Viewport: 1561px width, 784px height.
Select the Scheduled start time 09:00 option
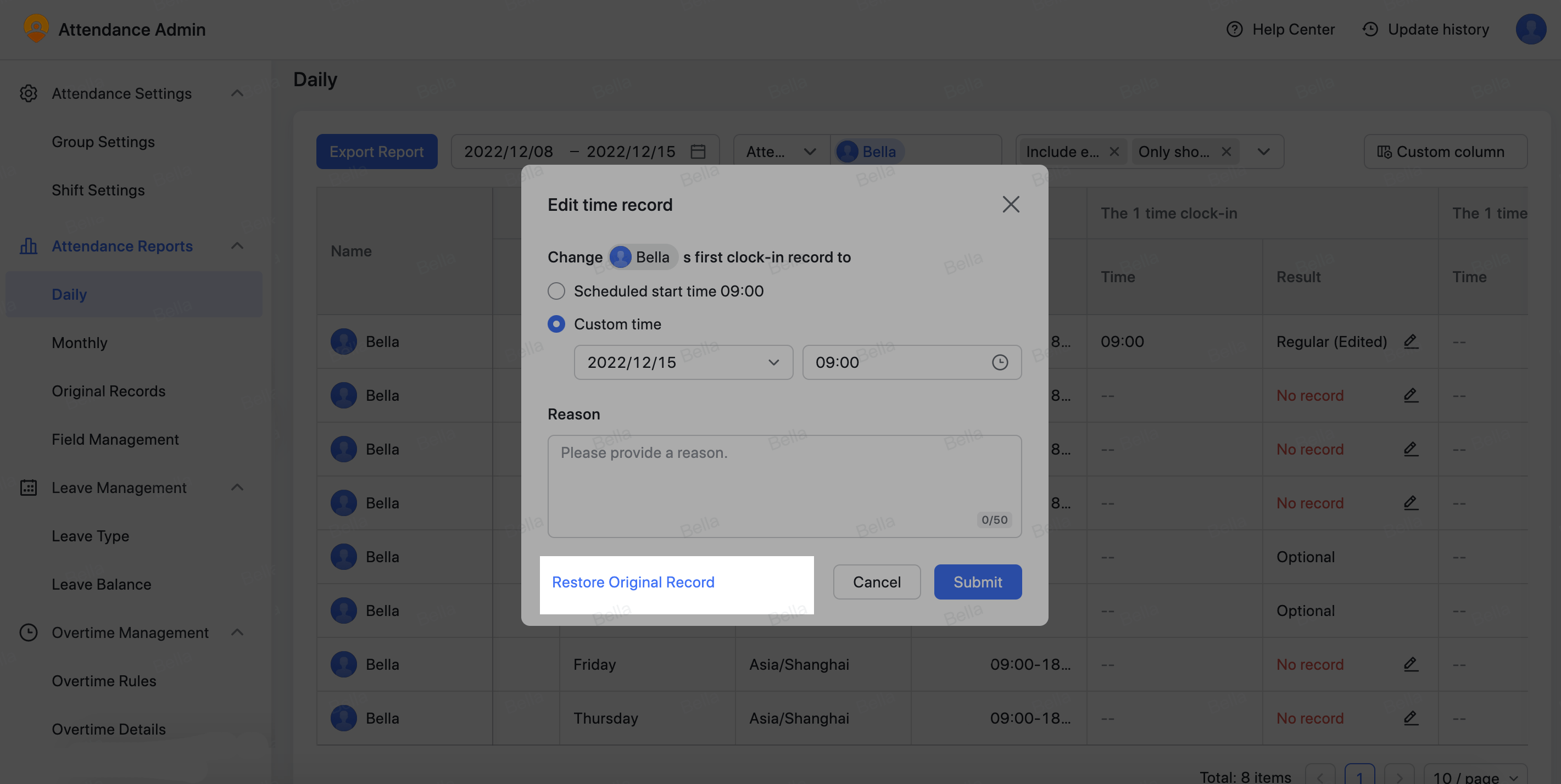556,291
